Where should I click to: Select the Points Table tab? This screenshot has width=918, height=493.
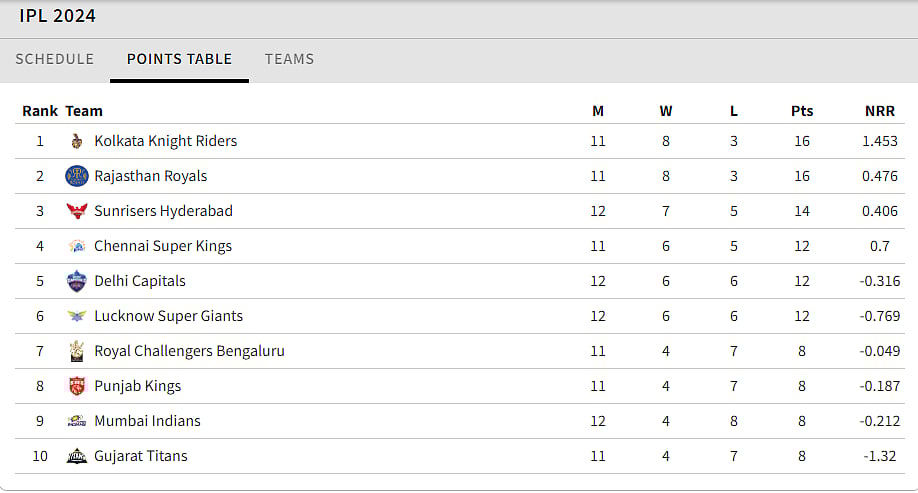point(179,59)
